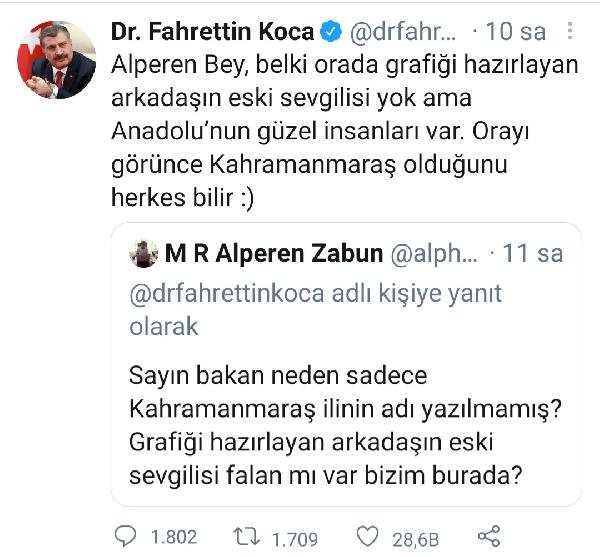This screenshot has height=557, width=600.
Task: Click the @alph... handle in the quoted tweet
Action: pyautogui.click(x=434, y=254)
